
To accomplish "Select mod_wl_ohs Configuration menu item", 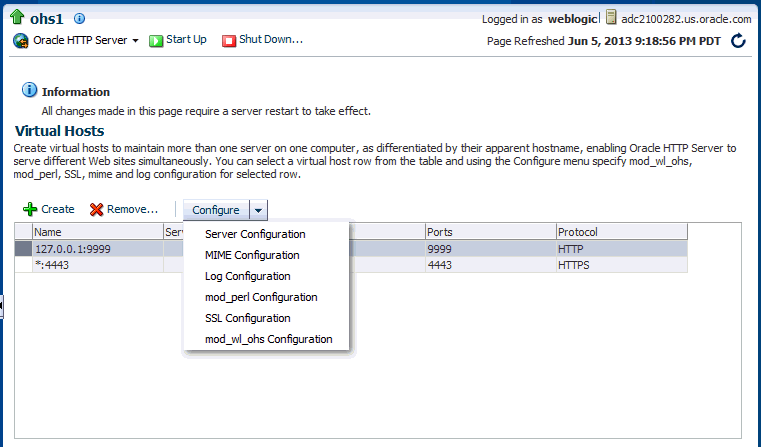I will 269,339.
